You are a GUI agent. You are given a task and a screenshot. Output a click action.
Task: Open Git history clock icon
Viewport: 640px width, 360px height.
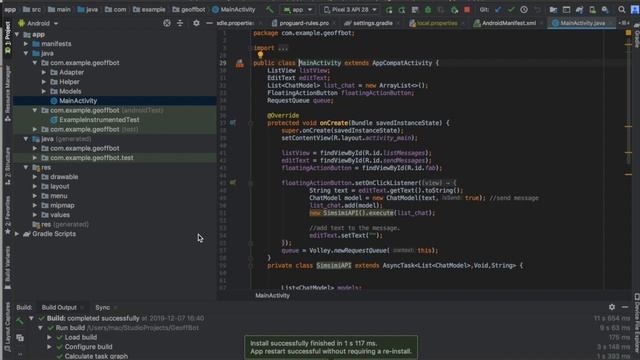pyautogui.click(x=524, y=9)
